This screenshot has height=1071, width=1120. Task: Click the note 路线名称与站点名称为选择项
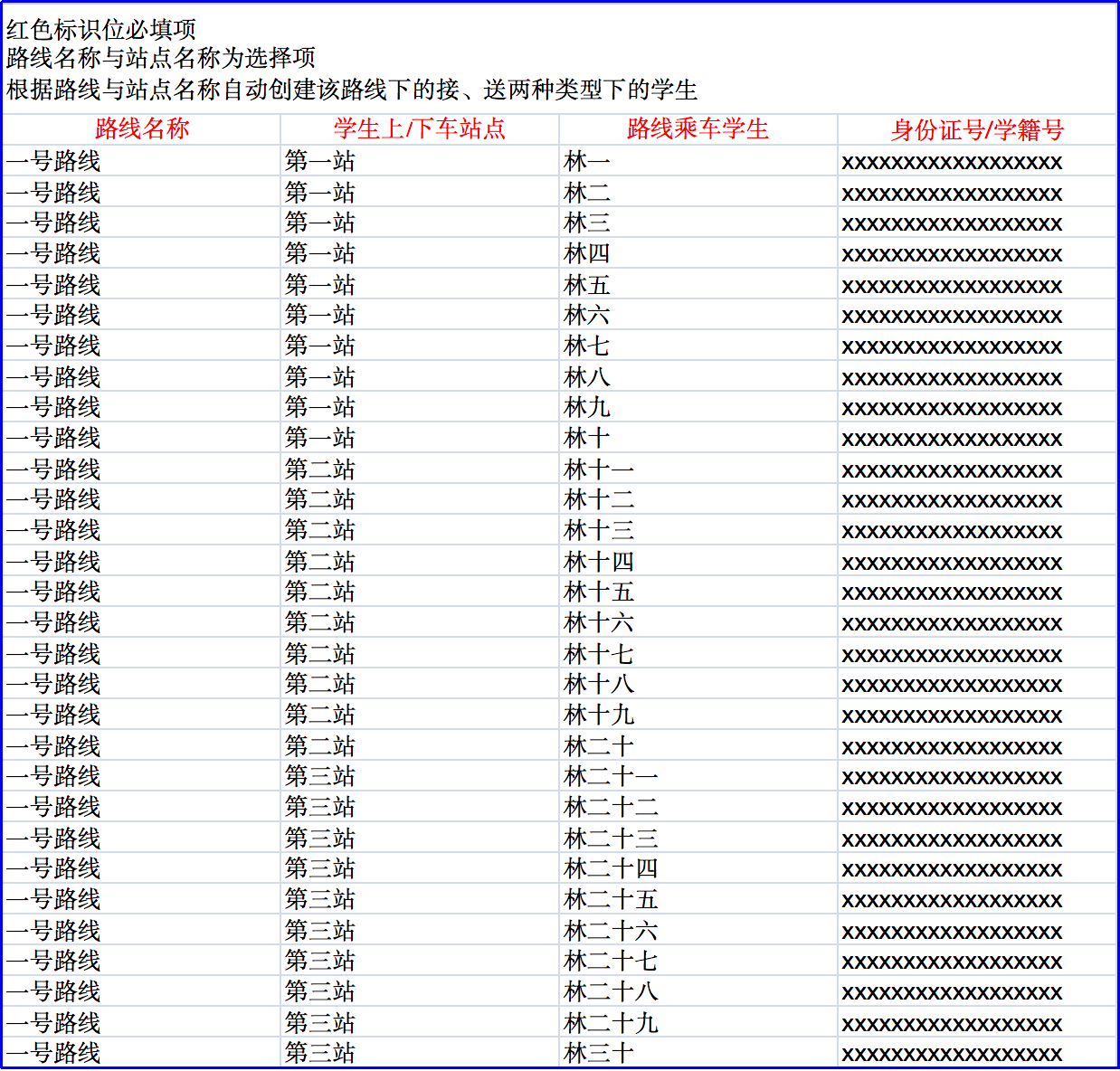[161, 58]
